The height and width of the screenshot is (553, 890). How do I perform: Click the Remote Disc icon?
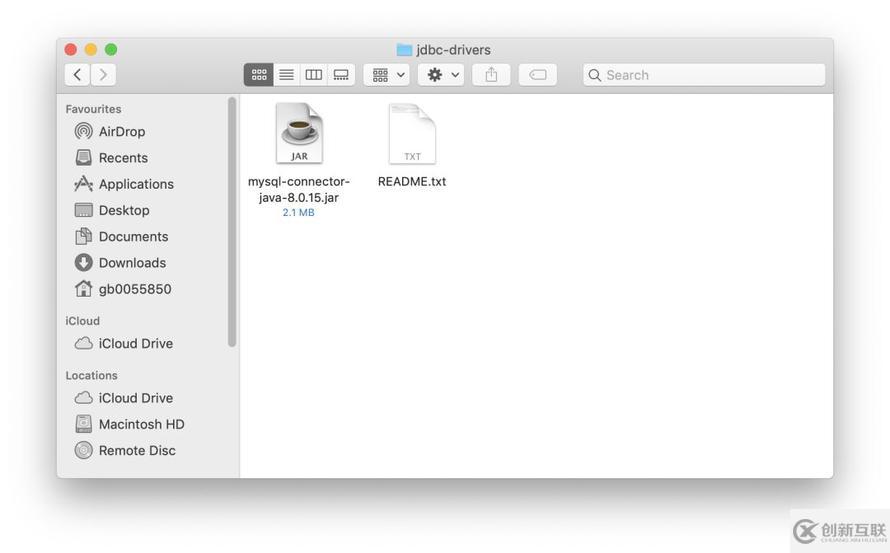click(x=83, y=450)
